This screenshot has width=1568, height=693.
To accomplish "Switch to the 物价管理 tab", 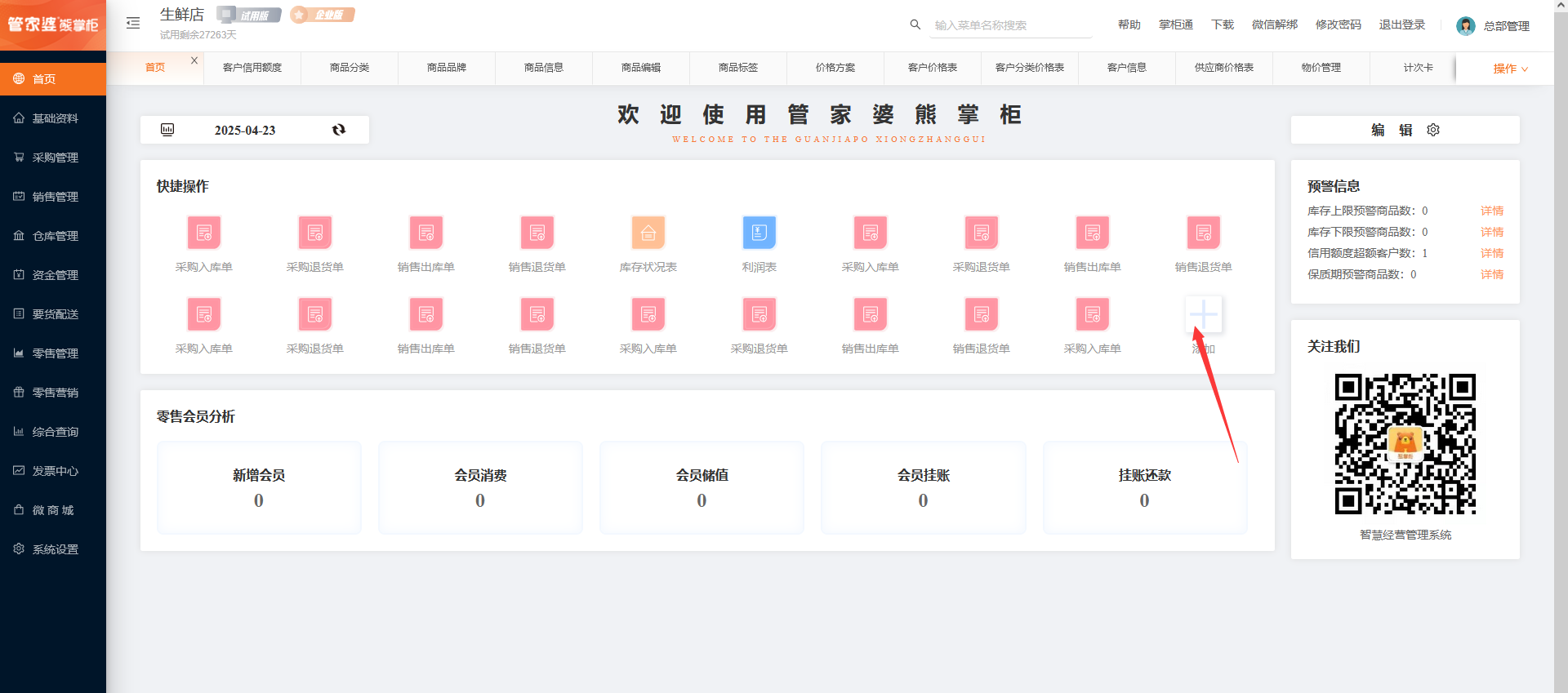I will pos(1321,68).
